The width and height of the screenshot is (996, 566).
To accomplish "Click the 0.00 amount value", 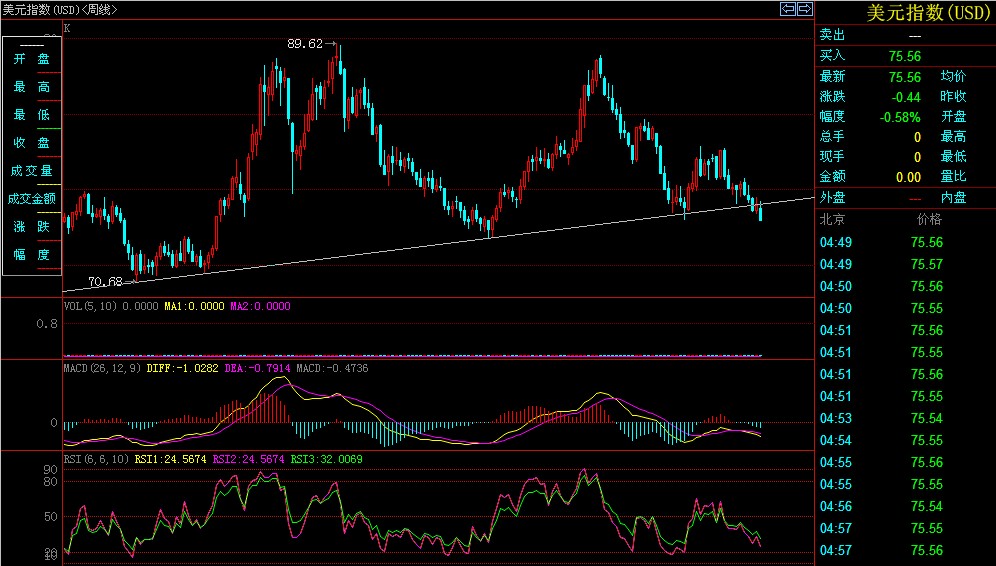I will (908, 177).
